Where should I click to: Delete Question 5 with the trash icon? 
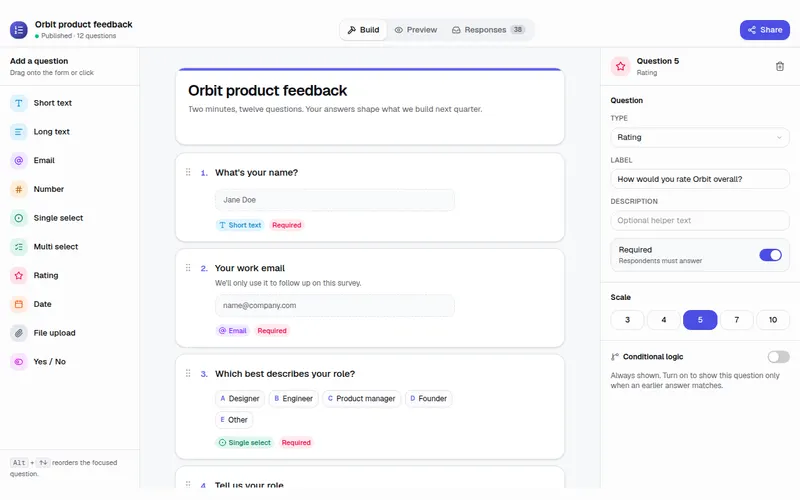(780, 66)
